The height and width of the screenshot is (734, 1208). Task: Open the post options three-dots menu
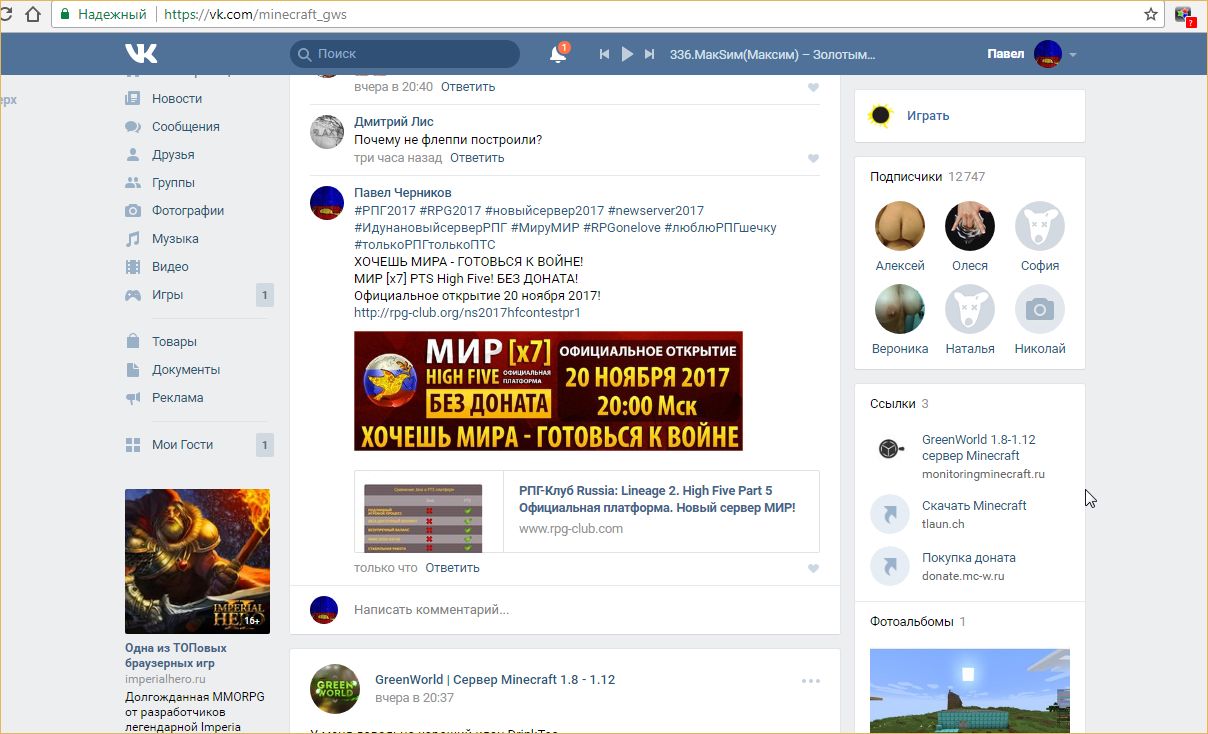810,682
